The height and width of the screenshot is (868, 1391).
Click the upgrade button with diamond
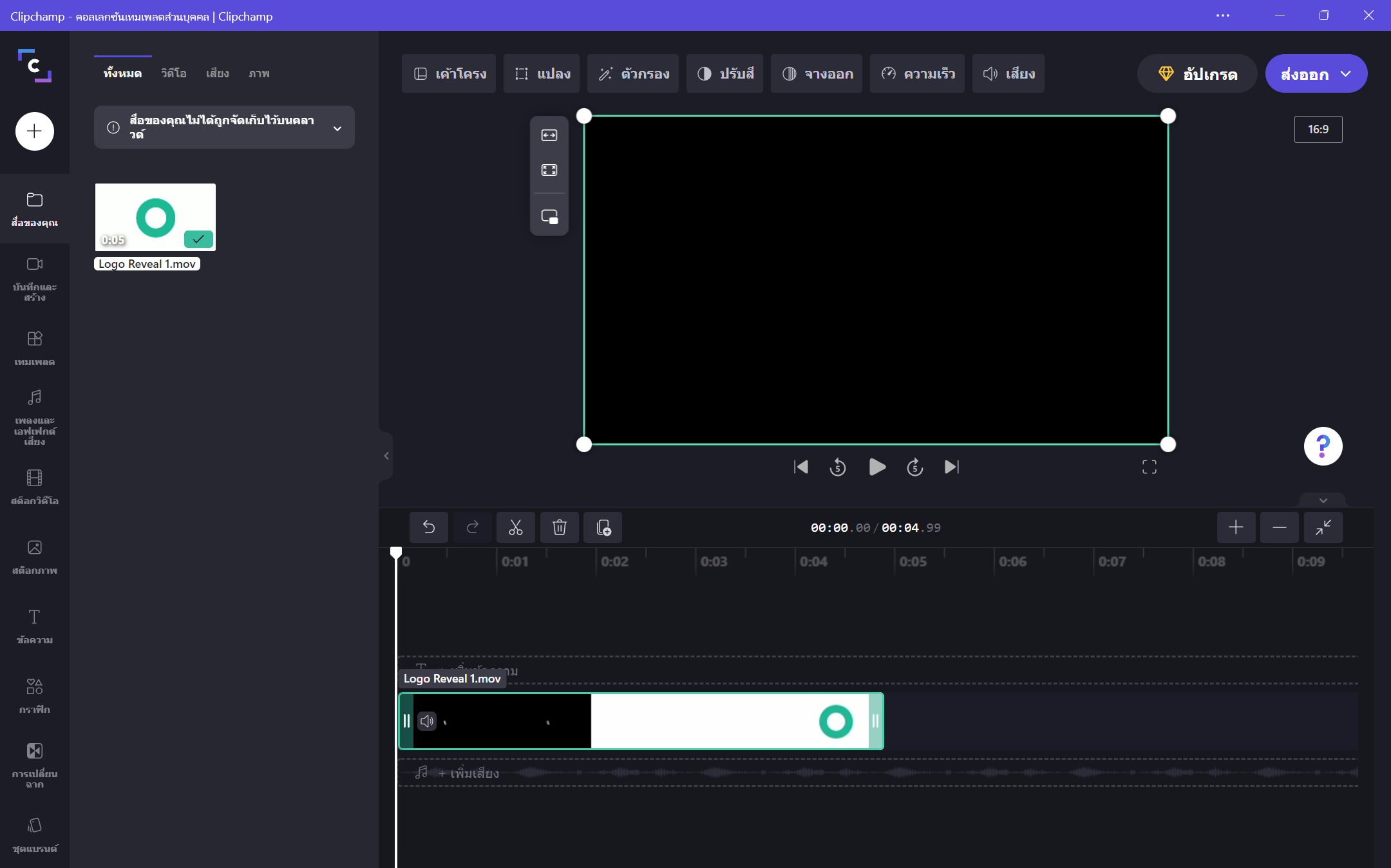pos(1197,74)
